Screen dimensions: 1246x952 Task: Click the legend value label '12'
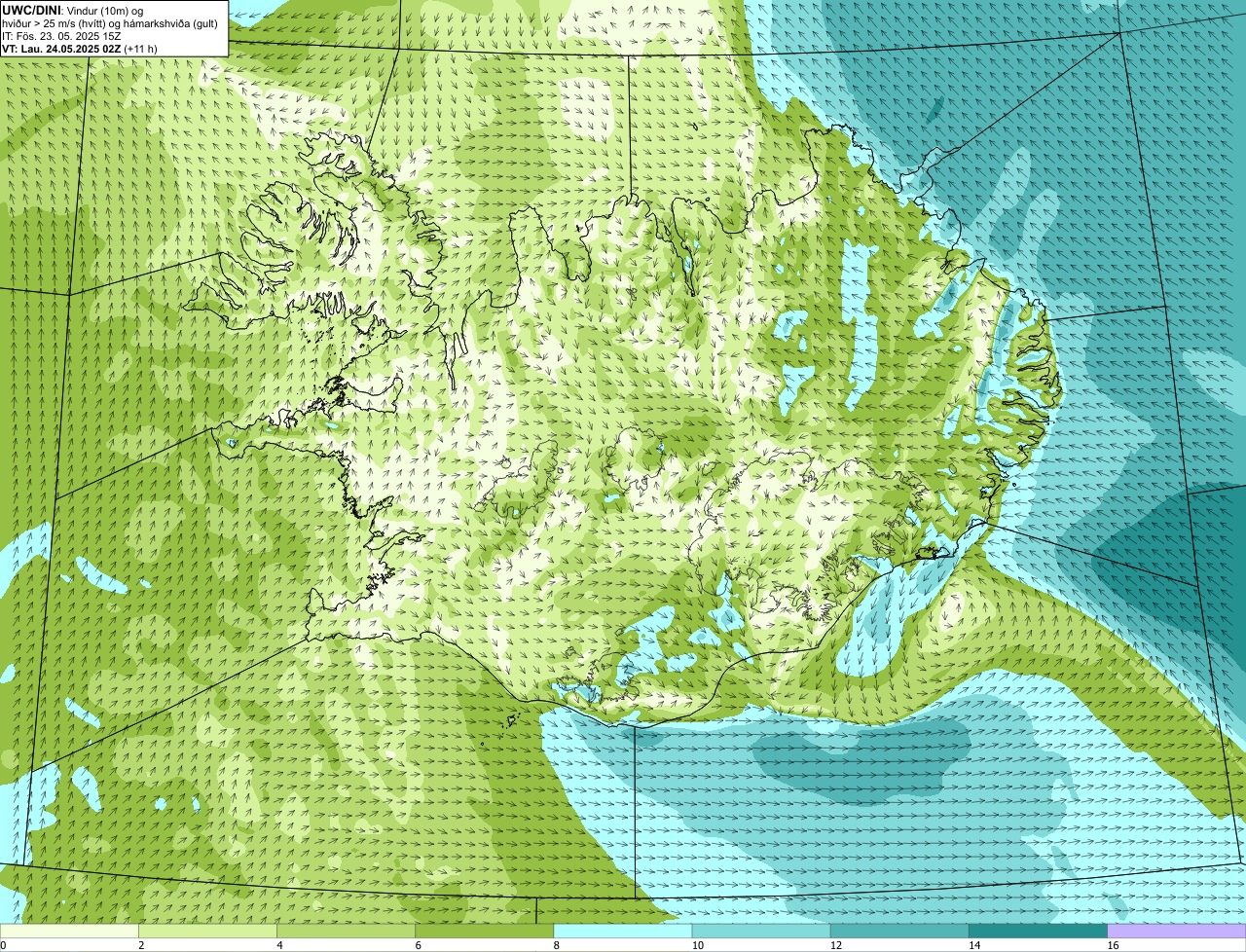(x=835, y=945)
